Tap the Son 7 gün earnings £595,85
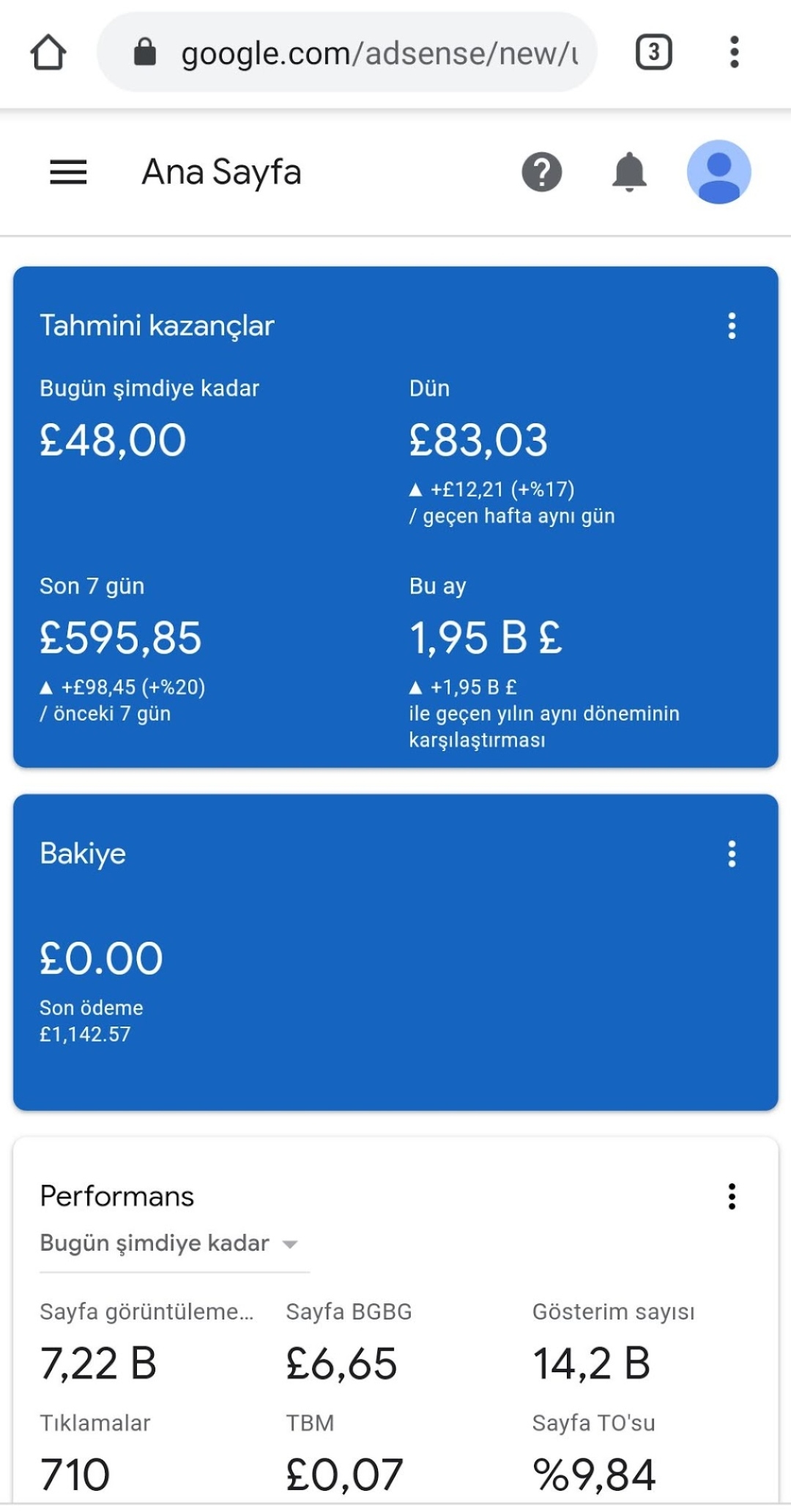Screen dimensions: 791x1512 (x=120, y=638)
